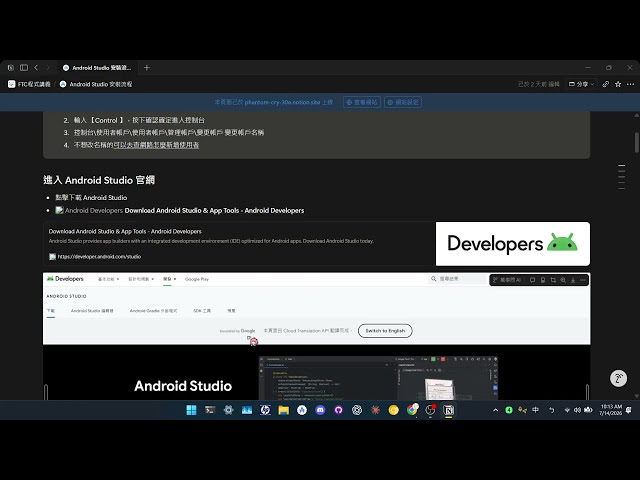Expand second dropdown in Developers nav bar

pyautogui.click(x=141, y=279)
